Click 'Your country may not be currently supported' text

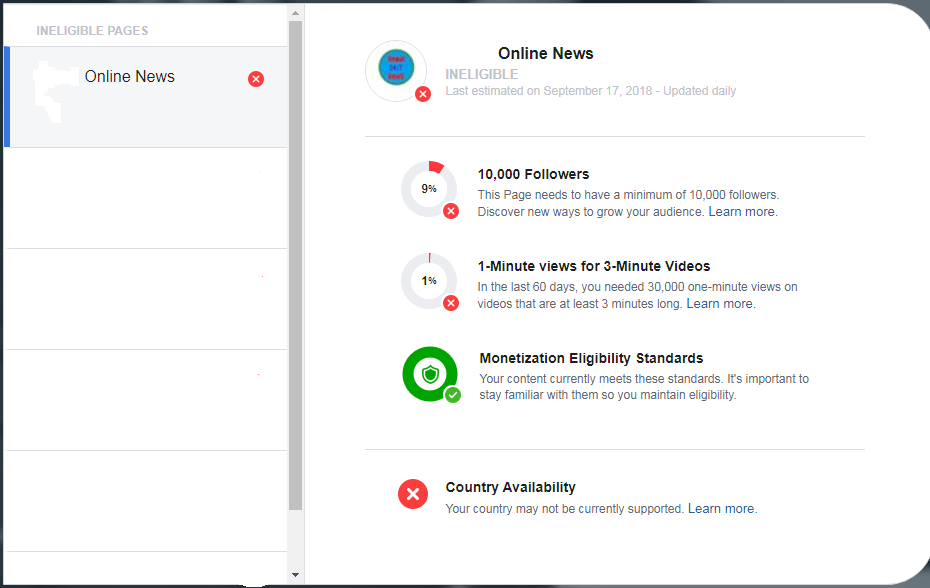coord(565,508)
